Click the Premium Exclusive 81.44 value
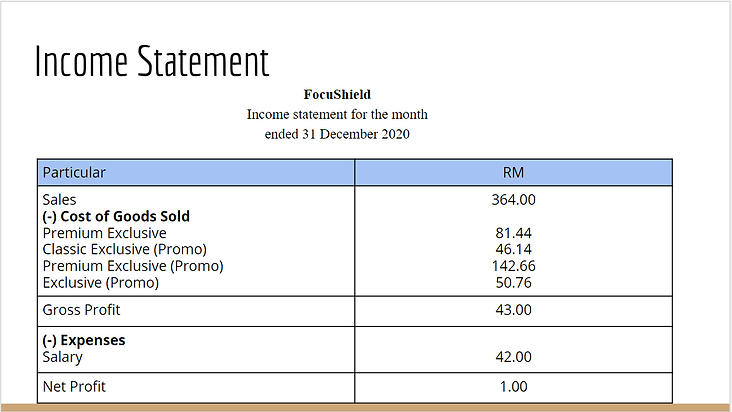 [x=514, y=233]
